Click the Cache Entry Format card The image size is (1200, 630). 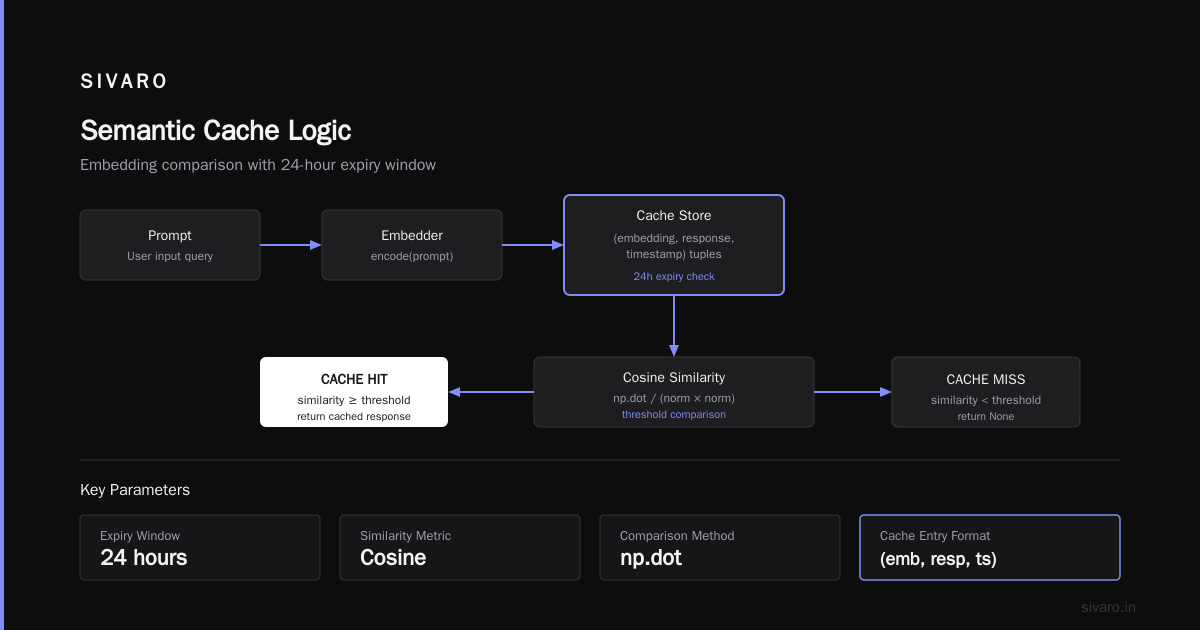pos(990,547)
